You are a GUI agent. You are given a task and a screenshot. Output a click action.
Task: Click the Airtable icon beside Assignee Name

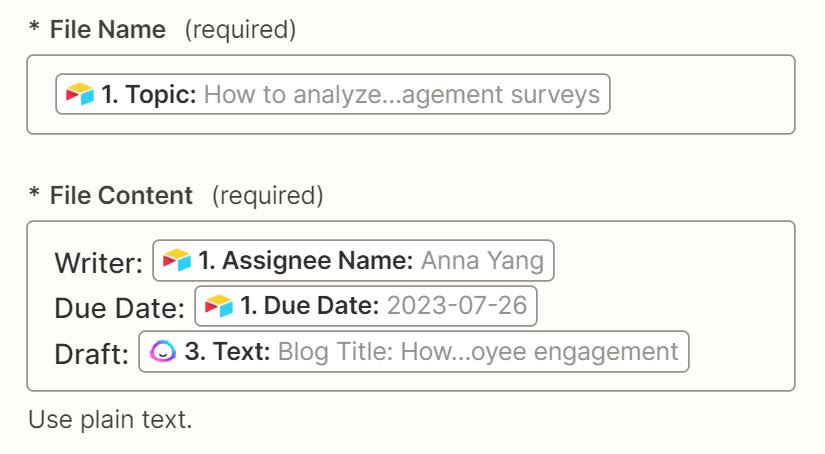176,261
